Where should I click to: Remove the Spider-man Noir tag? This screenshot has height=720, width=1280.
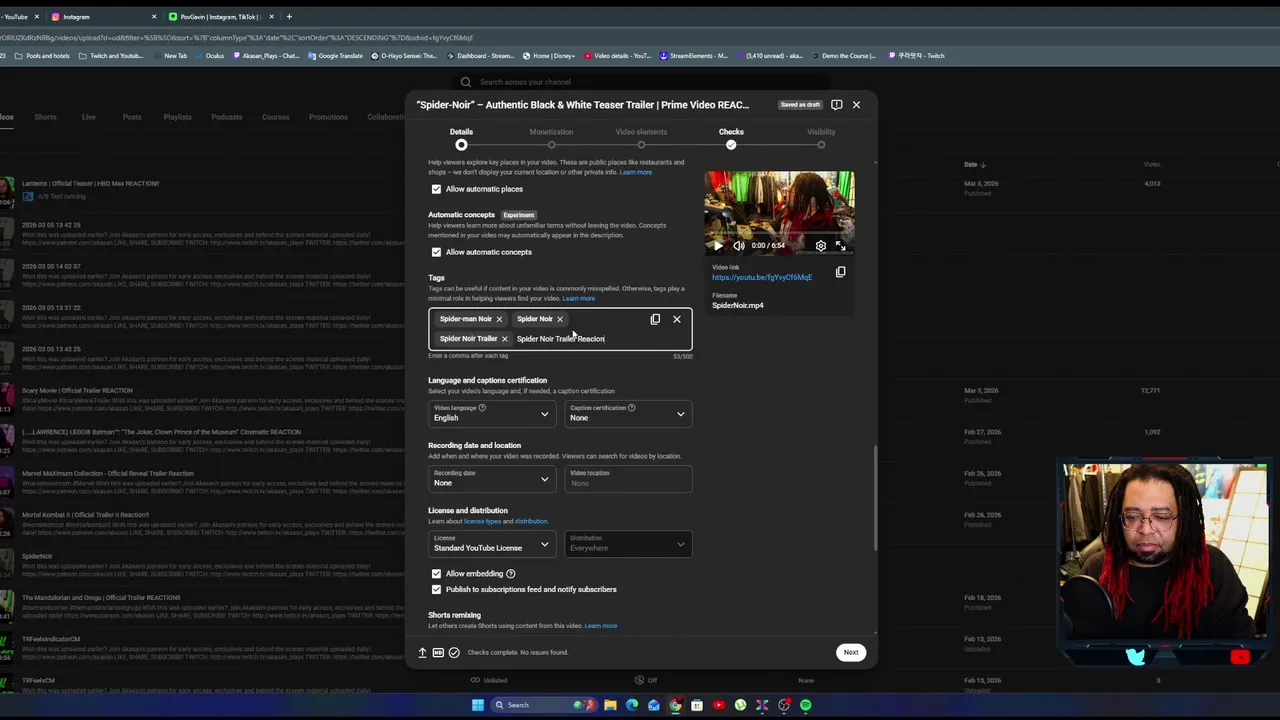pos(499,319)
